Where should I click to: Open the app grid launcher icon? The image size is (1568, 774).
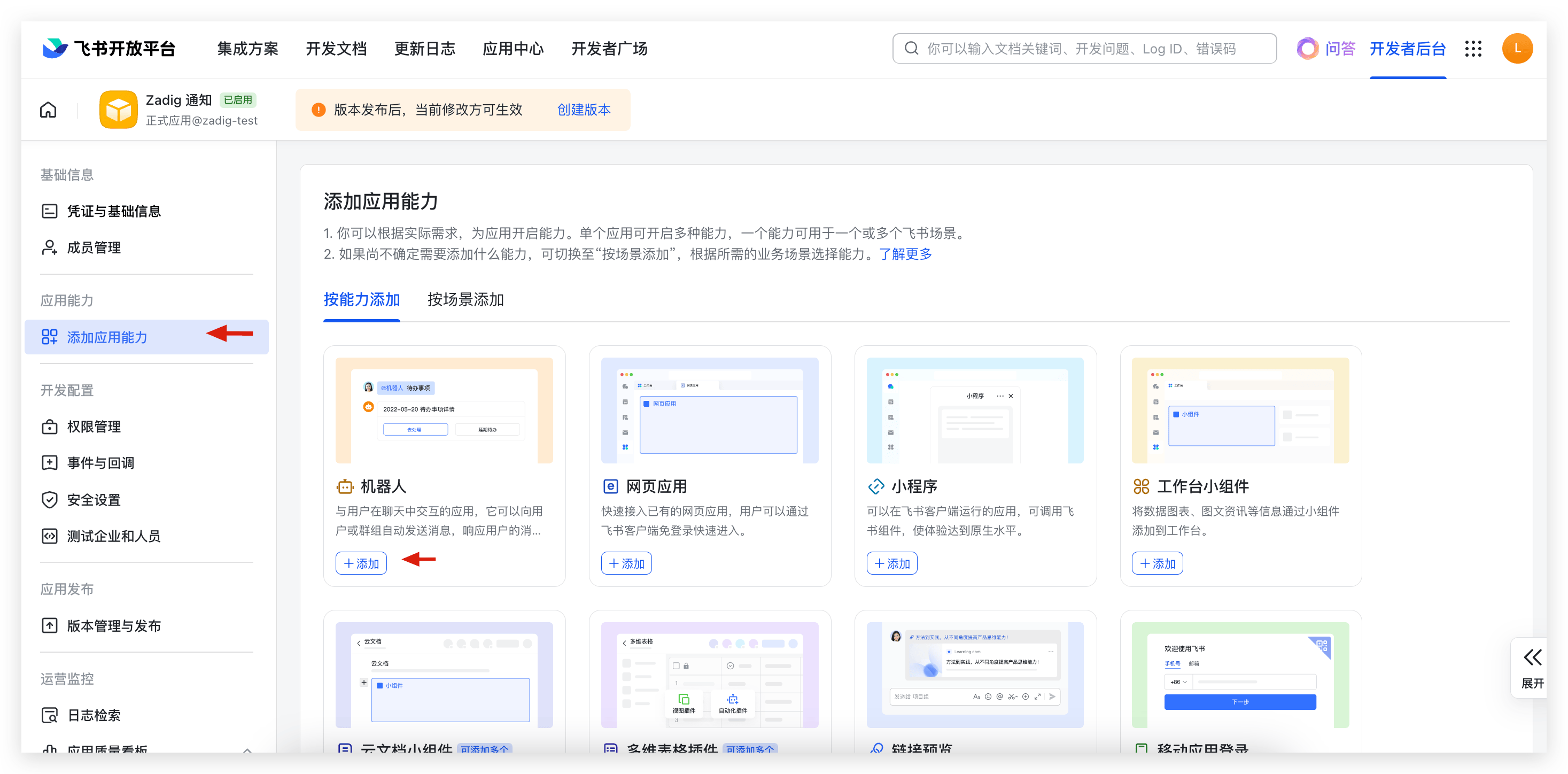(x=1472, y=49)
